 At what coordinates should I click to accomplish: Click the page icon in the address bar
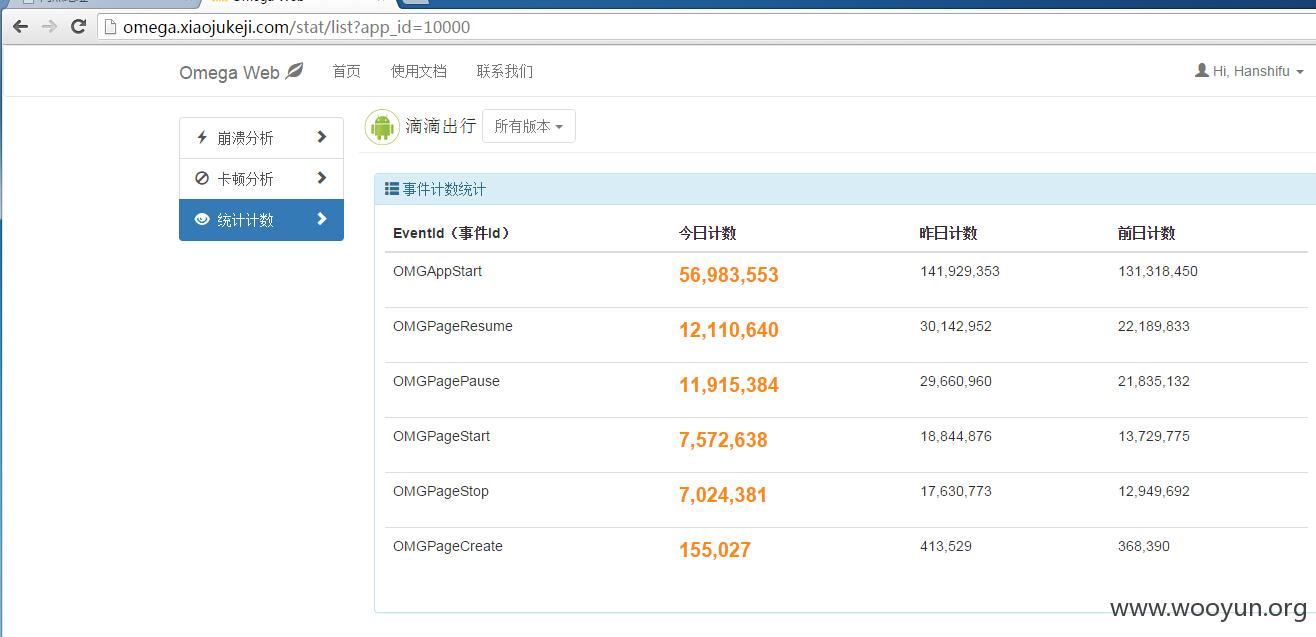111,27
